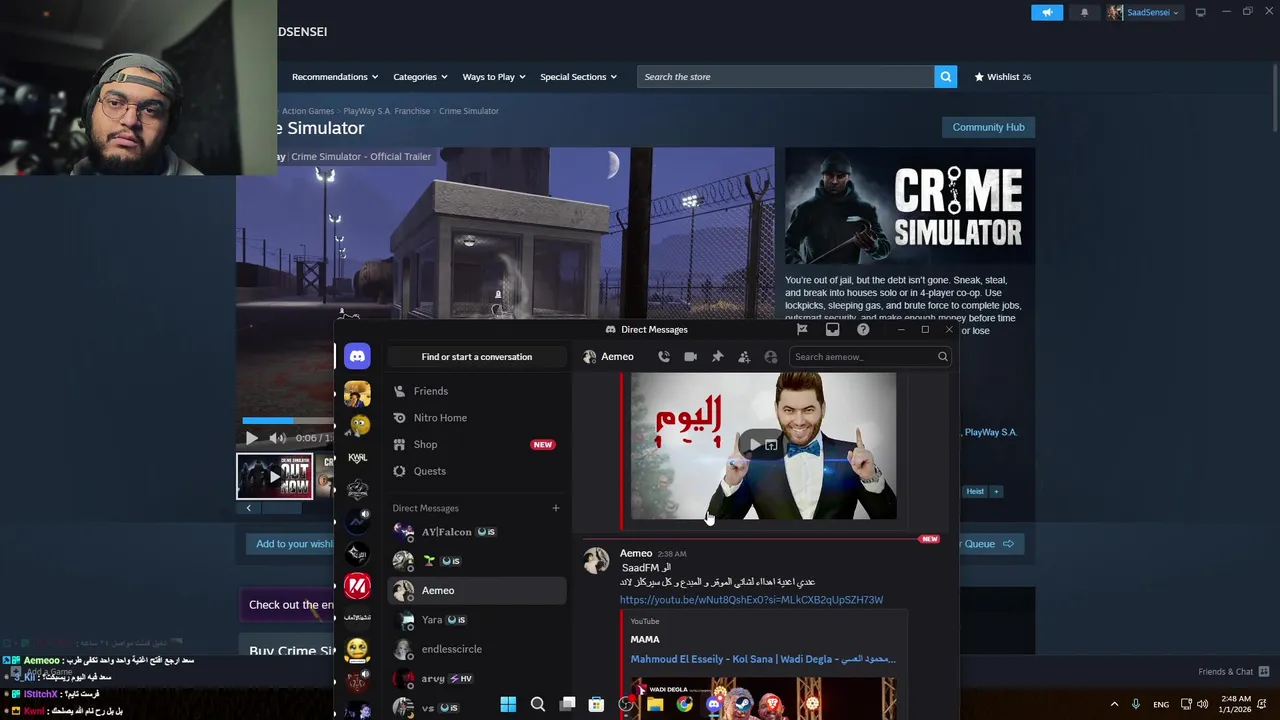Click Search the store input field

[786, 77]
